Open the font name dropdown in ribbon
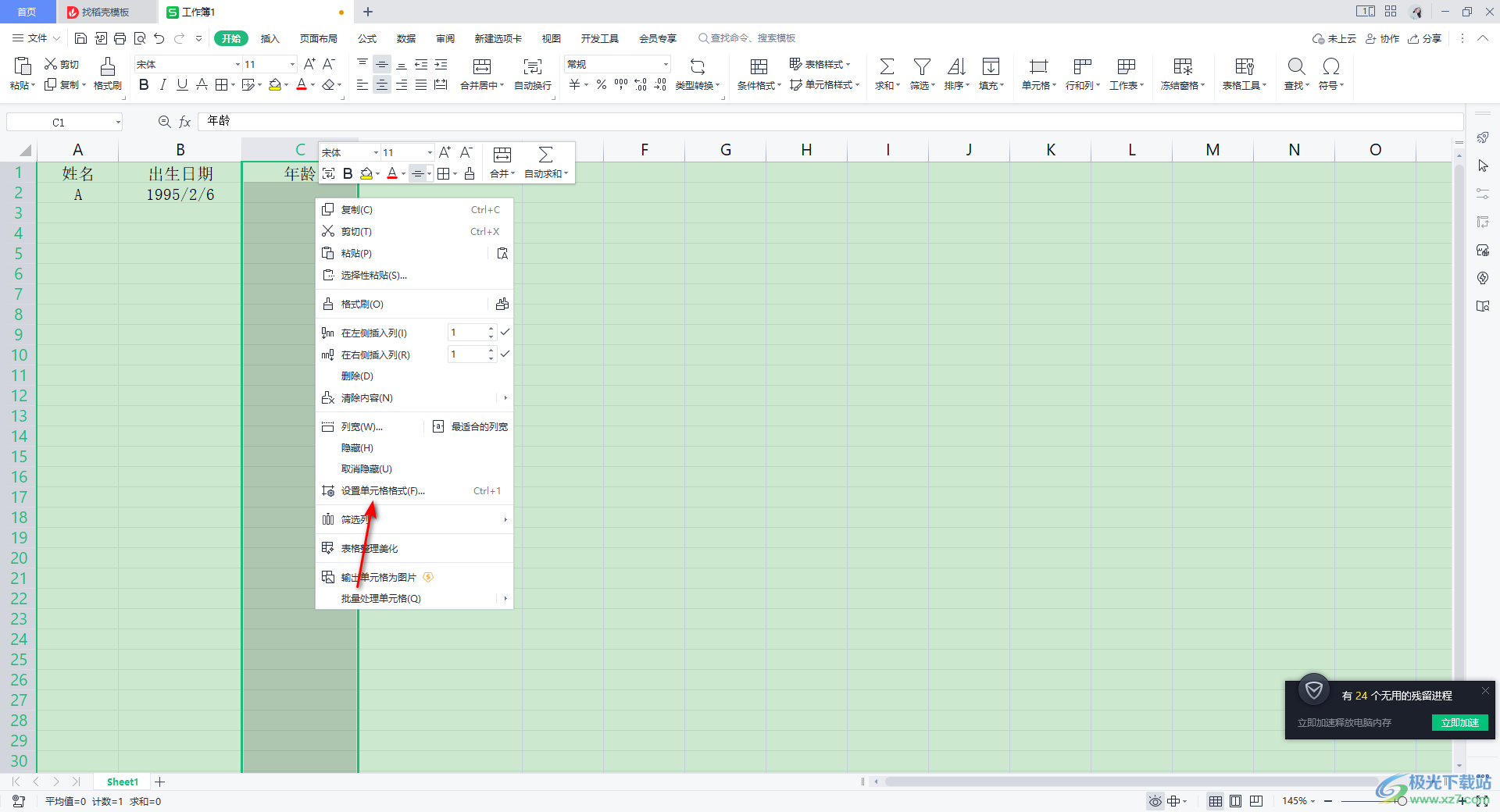The image size is (1500, 812). (x=237, y=64)
